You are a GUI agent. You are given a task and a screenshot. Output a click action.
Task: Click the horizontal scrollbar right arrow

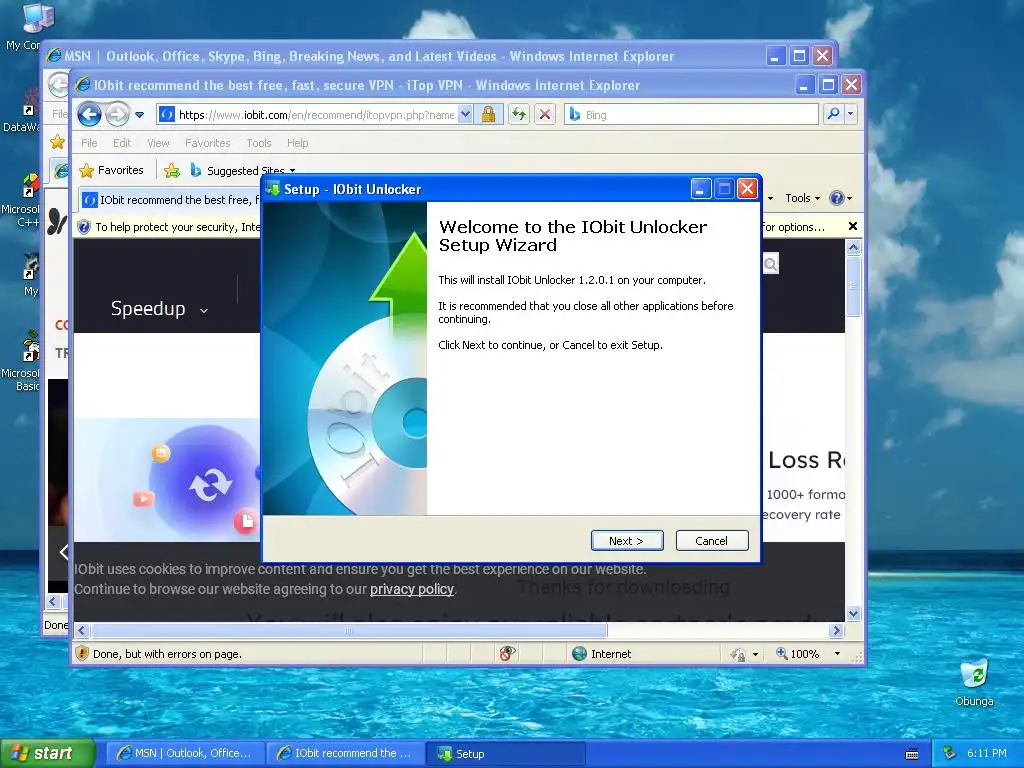coord(837,630)
